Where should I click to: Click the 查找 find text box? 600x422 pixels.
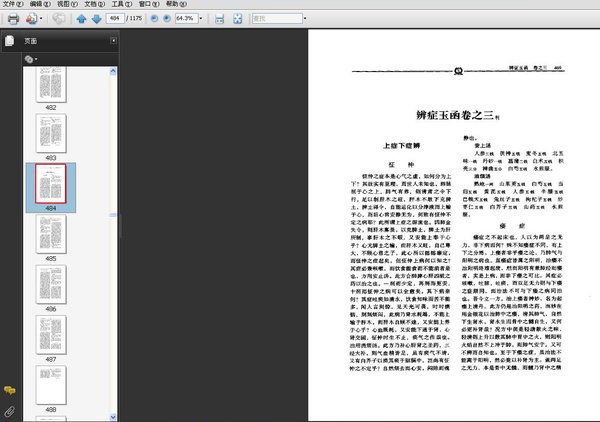point(277,18)
